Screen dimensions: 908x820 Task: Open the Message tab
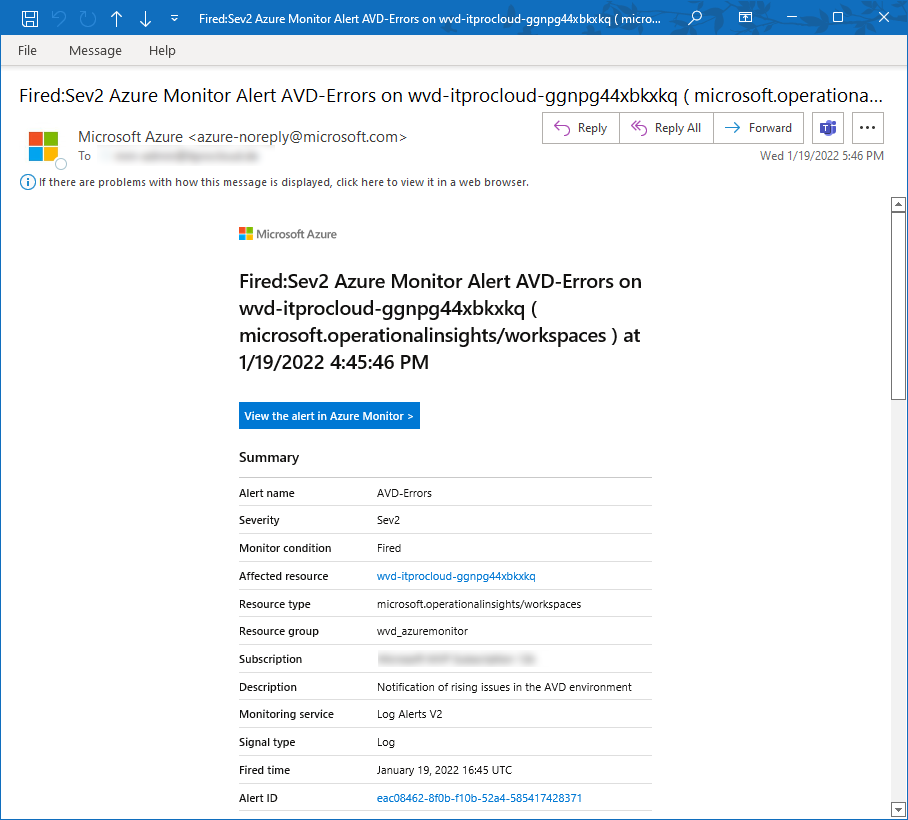point(96,50)
